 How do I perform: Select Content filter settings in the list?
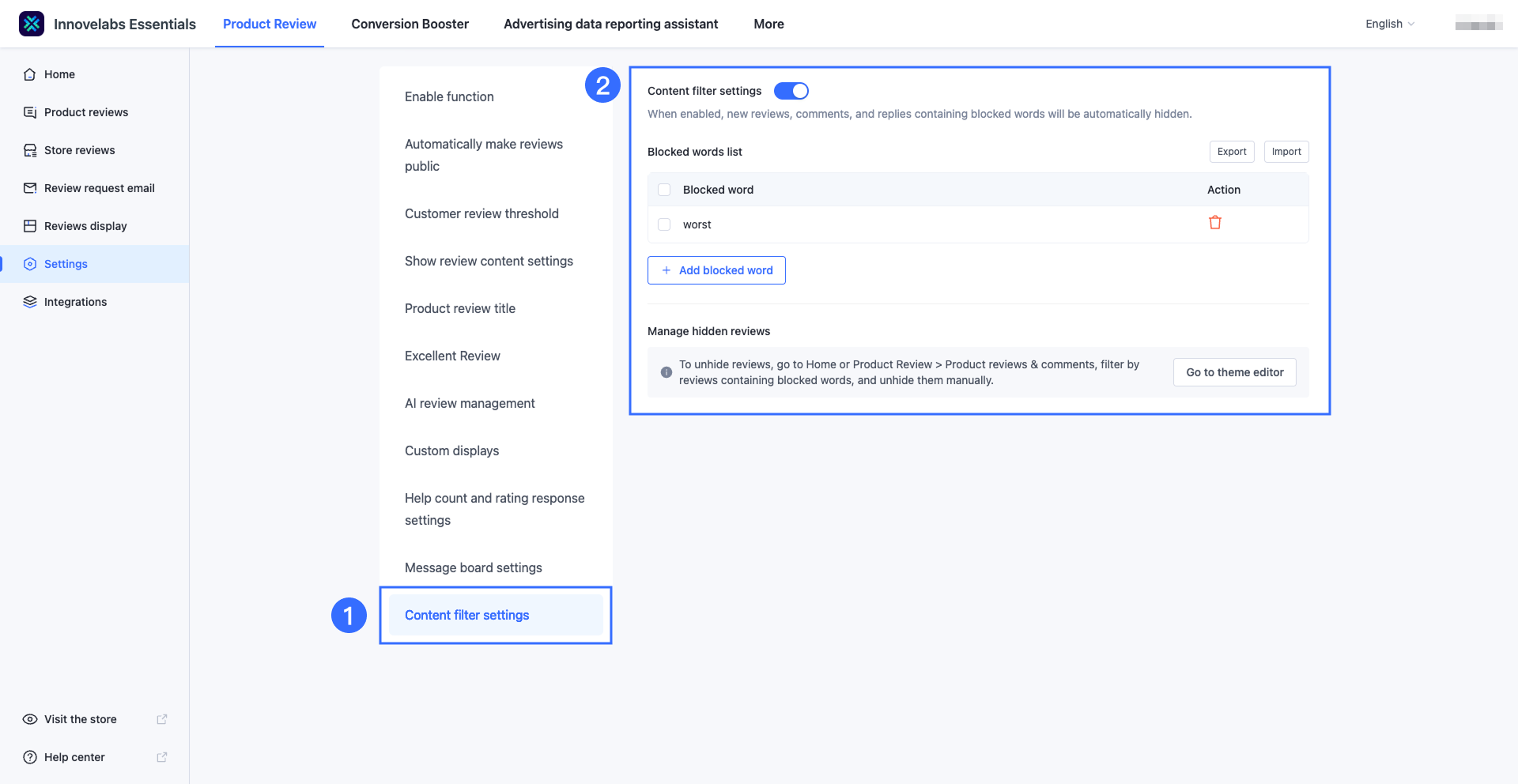point(496,615)
